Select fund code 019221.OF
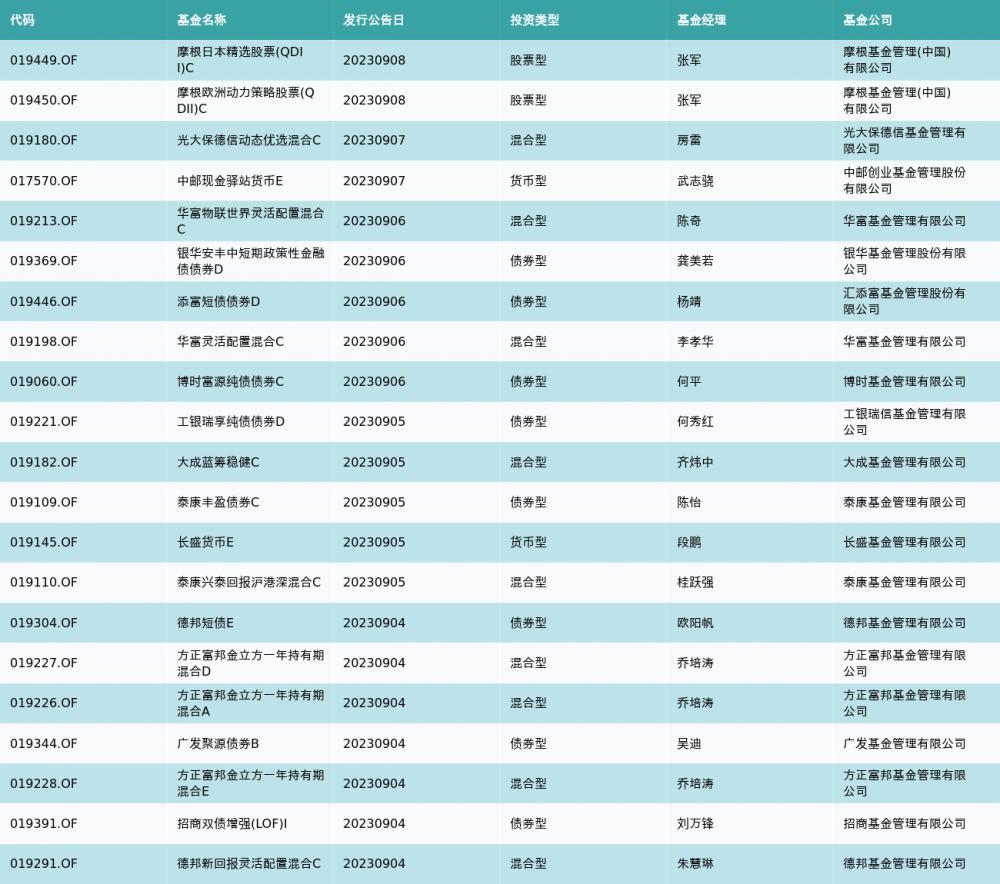This screenshot has height=884, width=1000. [43, 422]
